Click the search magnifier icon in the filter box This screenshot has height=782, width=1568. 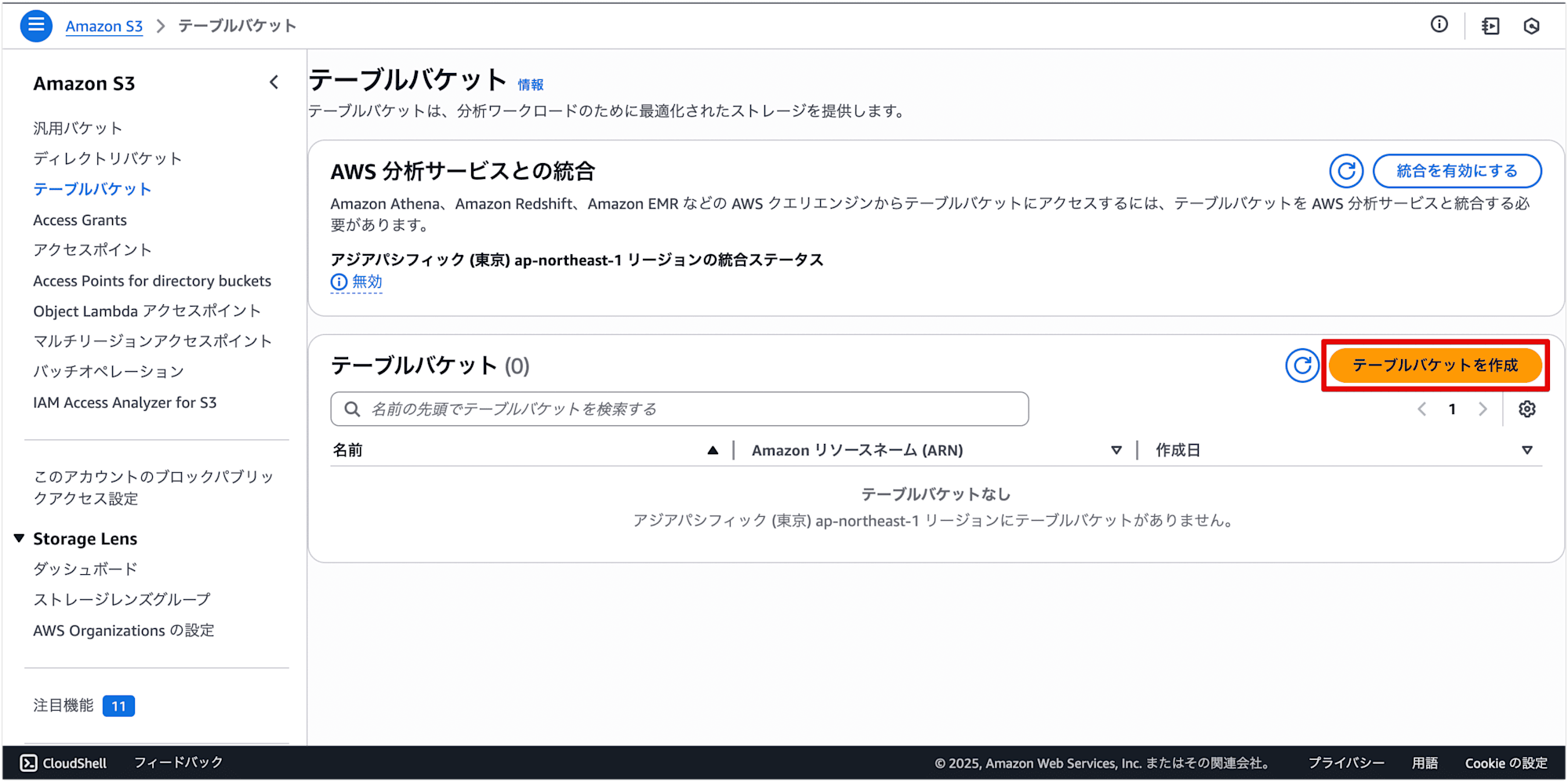[x=353, y=409]
